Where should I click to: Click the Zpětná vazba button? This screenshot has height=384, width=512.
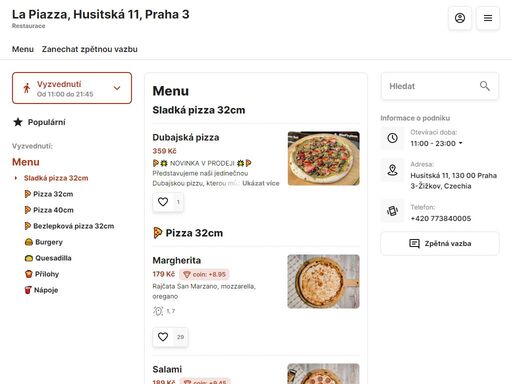[440, 243]
